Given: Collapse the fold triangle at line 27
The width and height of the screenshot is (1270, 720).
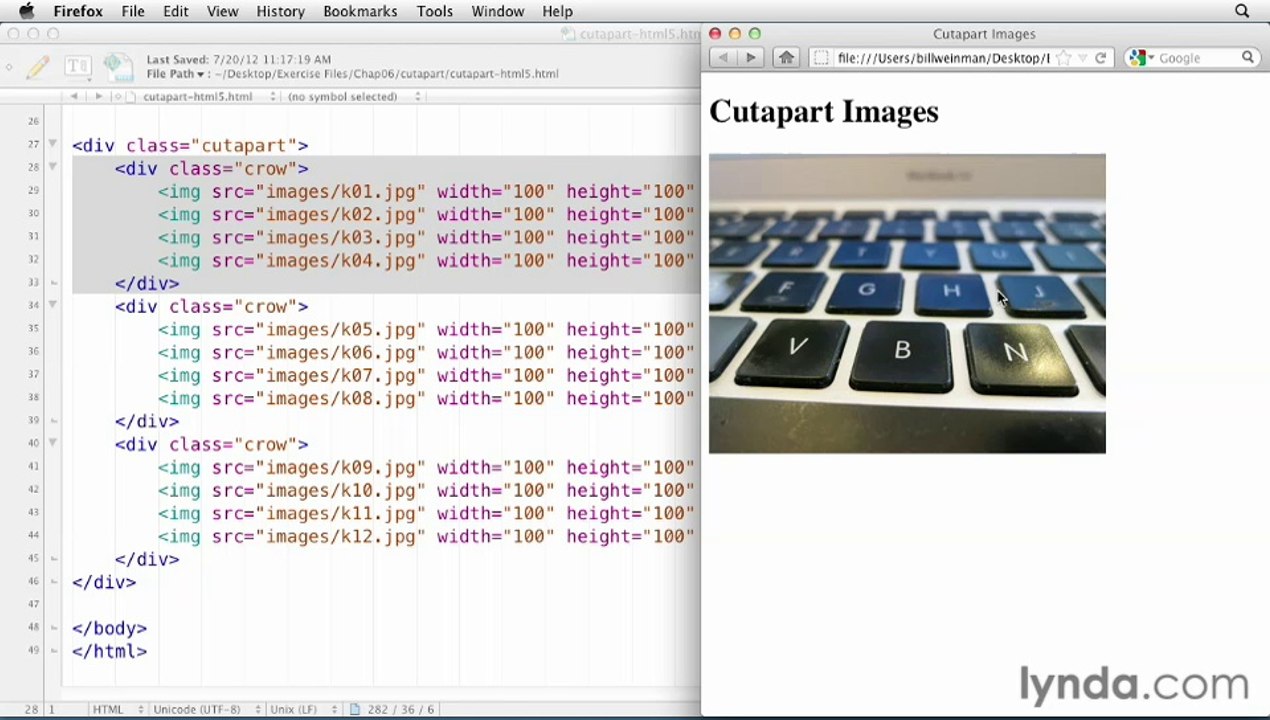Looking at the screenshot, I should pos(53,144).
